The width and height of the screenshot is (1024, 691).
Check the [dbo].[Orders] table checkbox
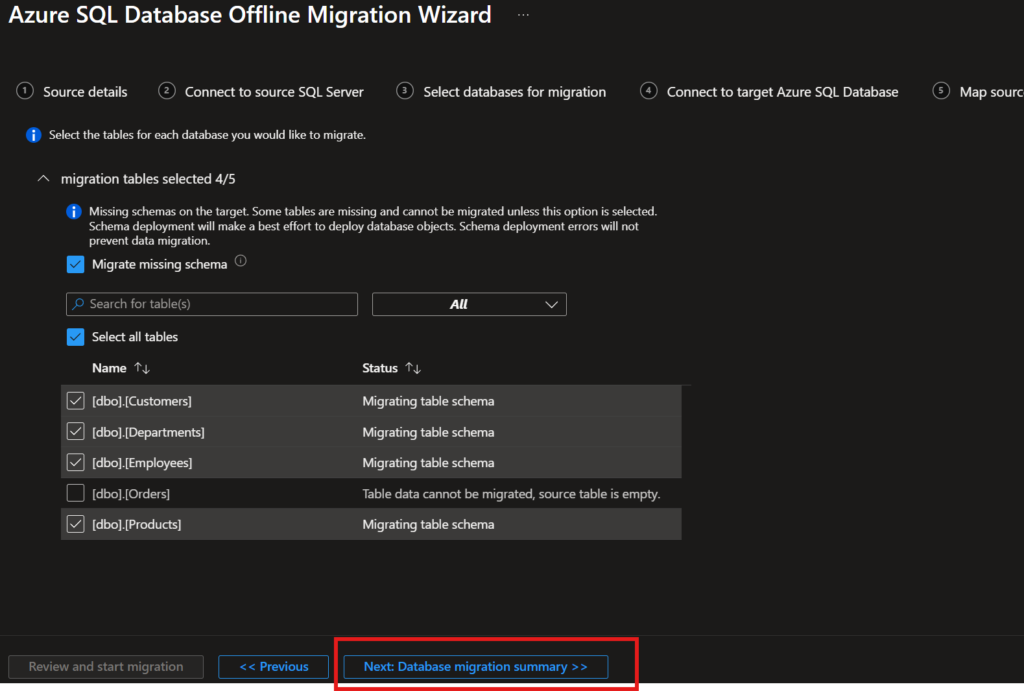coord(76,493)
